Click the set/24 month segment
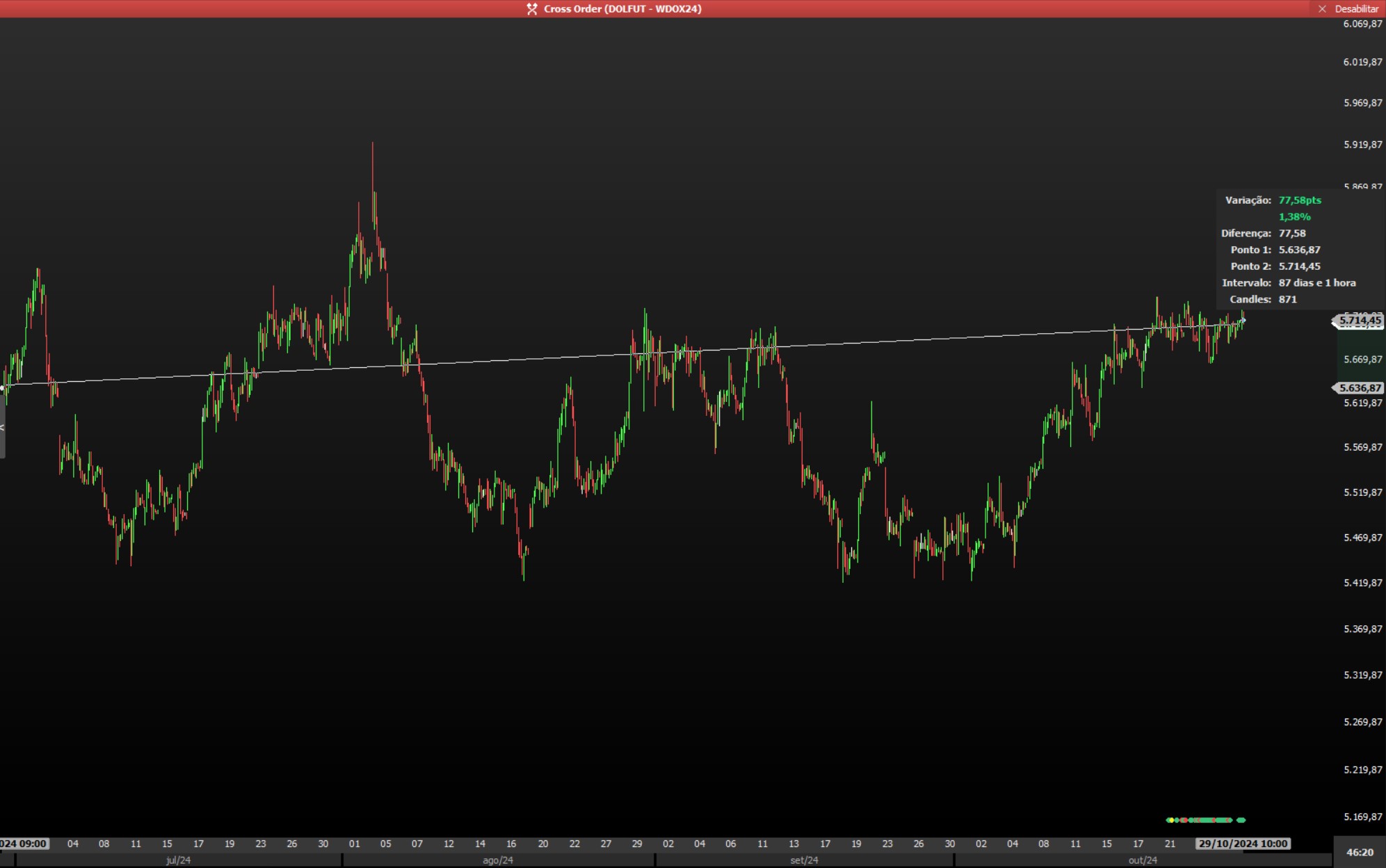The width and height of the screenshot is (1386, 868). click(x=804, y=860)
